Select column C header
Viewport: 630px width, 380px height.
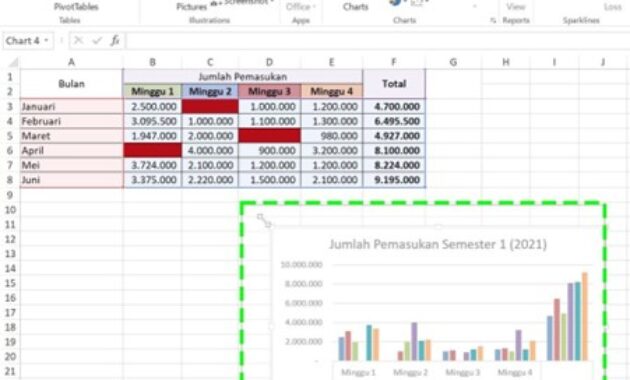point(210,62)
